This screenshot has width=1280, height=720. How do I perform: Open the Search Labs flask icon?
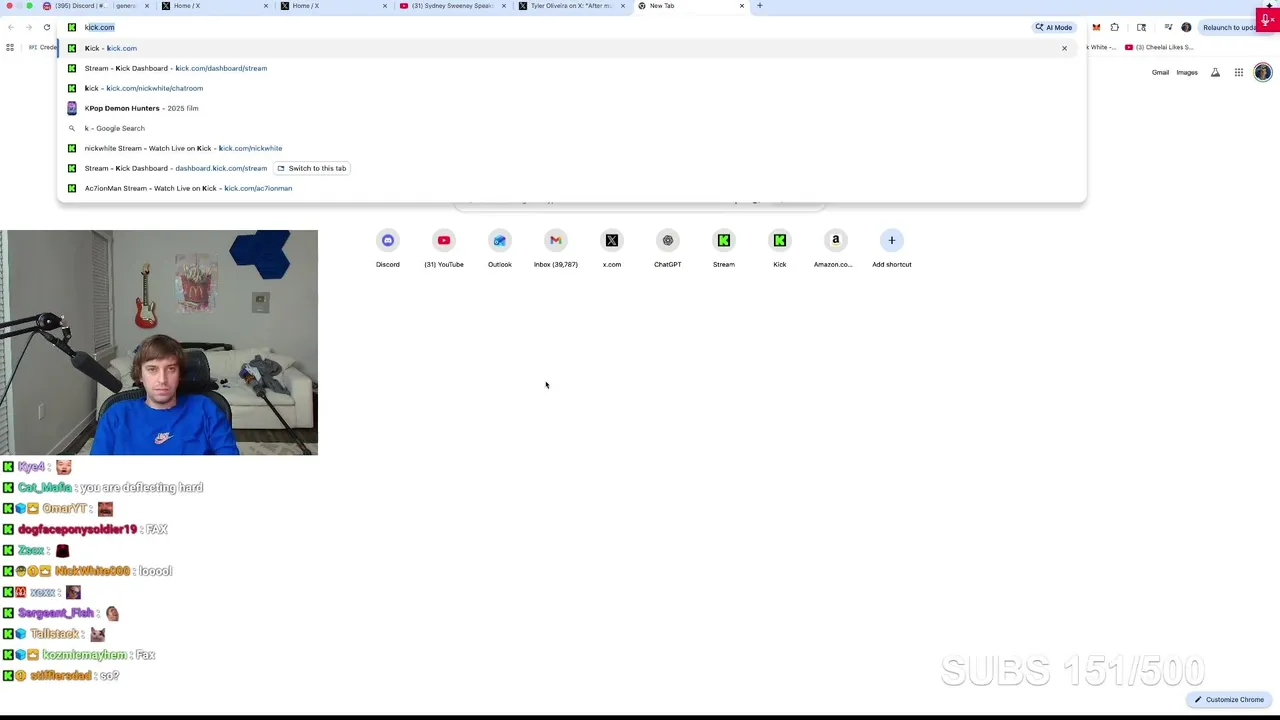pyautogui.click(x=1215, y=72)
